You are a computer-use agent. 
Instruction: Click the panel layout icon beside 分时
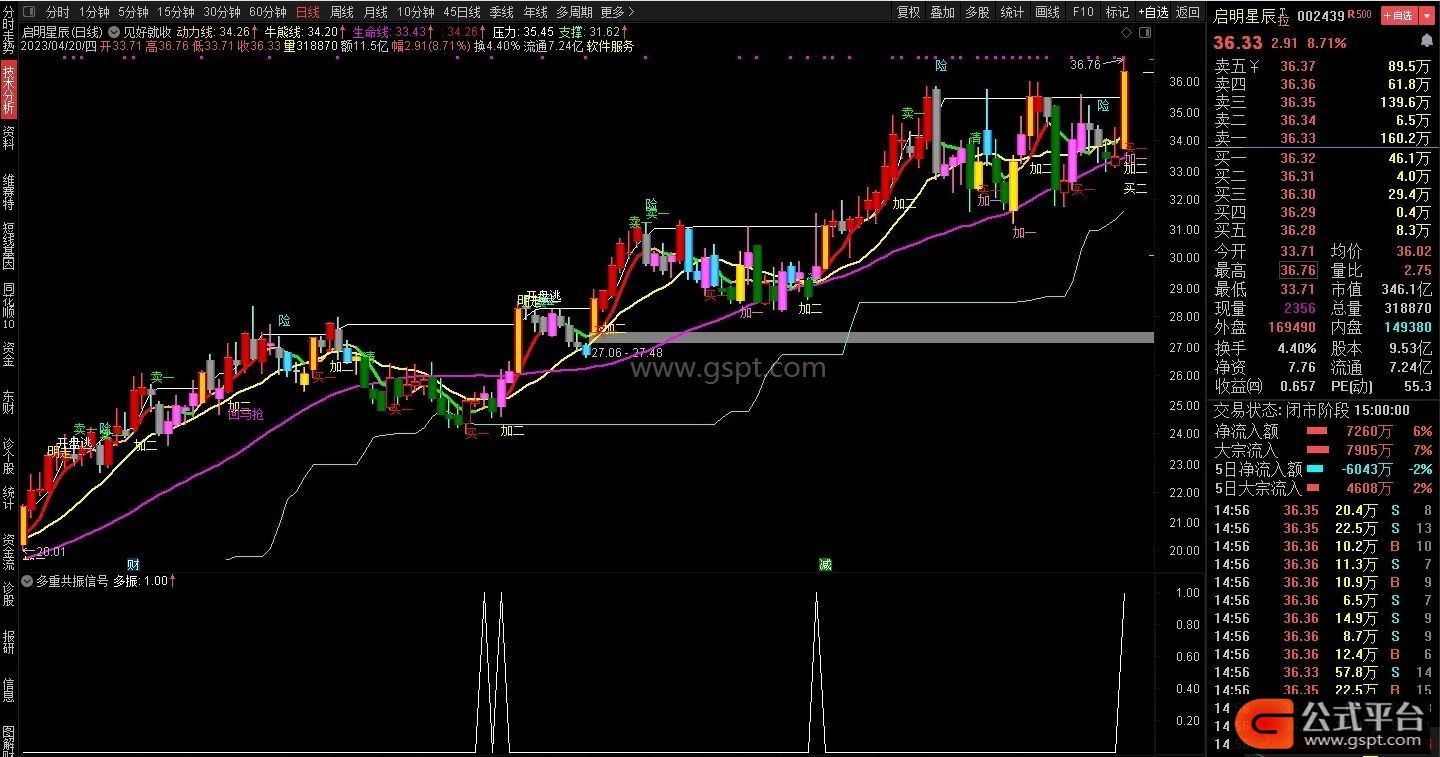tap(30, 12)
